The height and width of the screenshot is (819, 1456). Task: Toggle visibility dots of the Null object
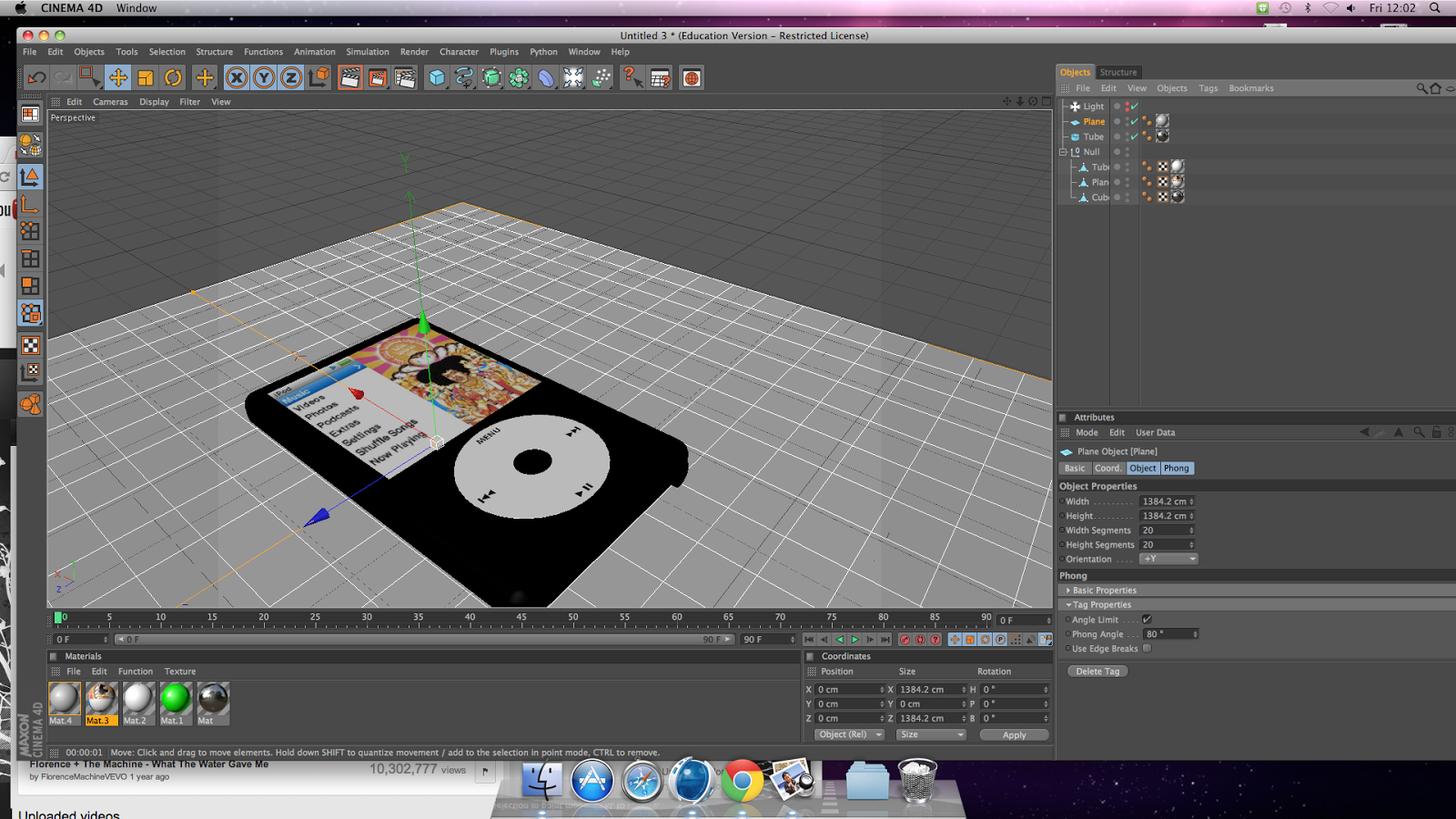pyautogui.click(x=1127, y=152)
